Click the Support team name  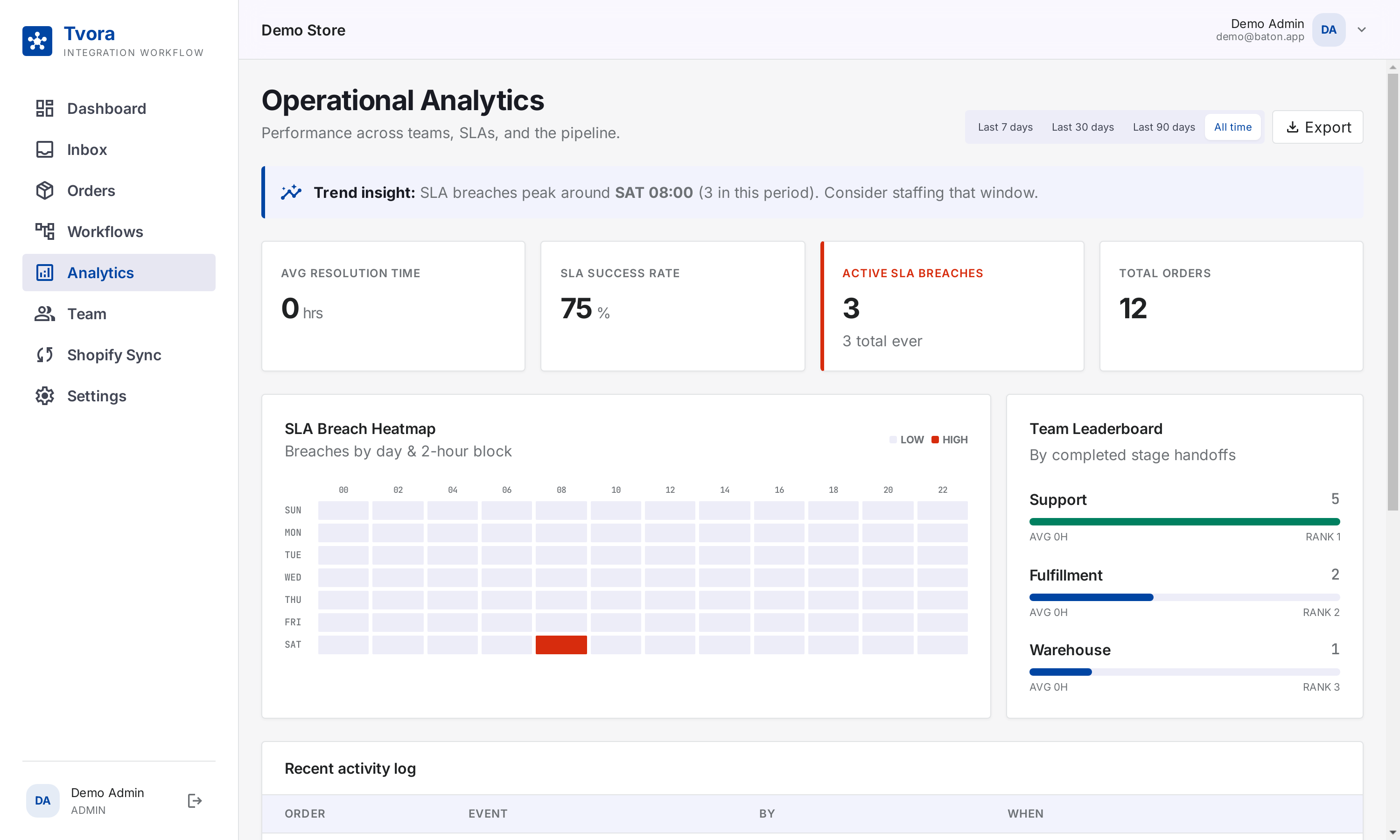(x=1057, y=500)
